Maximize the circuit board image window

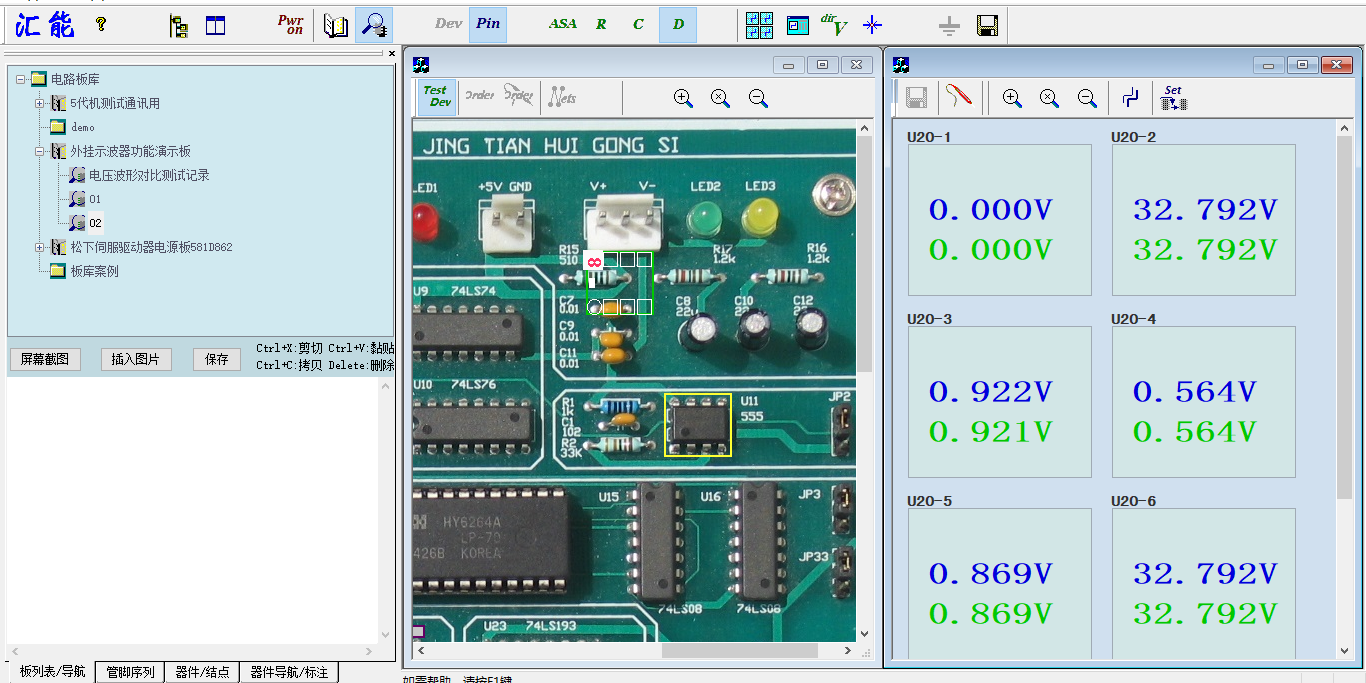coord(822,65)
